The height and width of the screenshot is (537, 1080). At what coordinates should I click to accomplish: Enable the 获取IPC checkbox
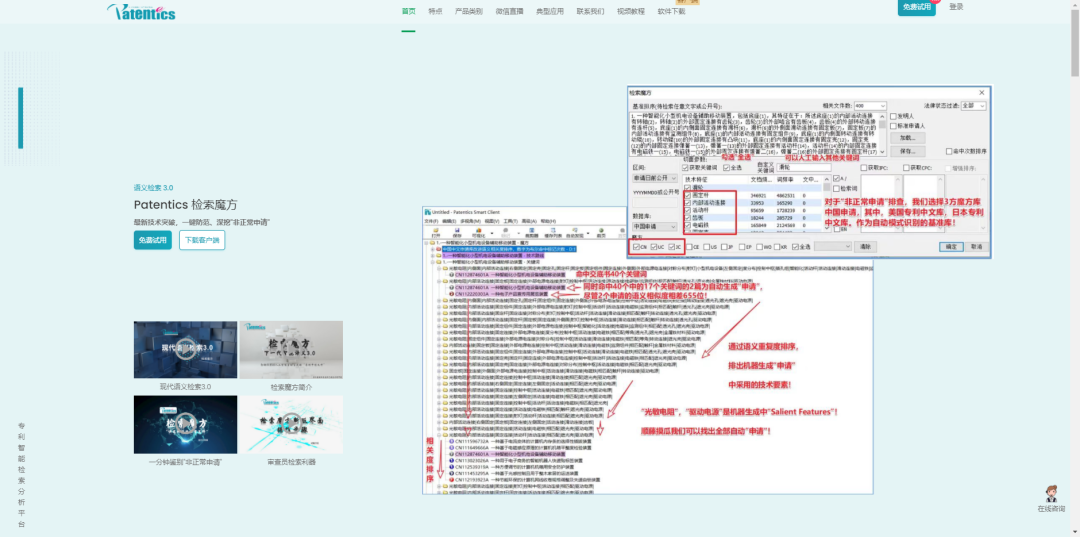864,168
